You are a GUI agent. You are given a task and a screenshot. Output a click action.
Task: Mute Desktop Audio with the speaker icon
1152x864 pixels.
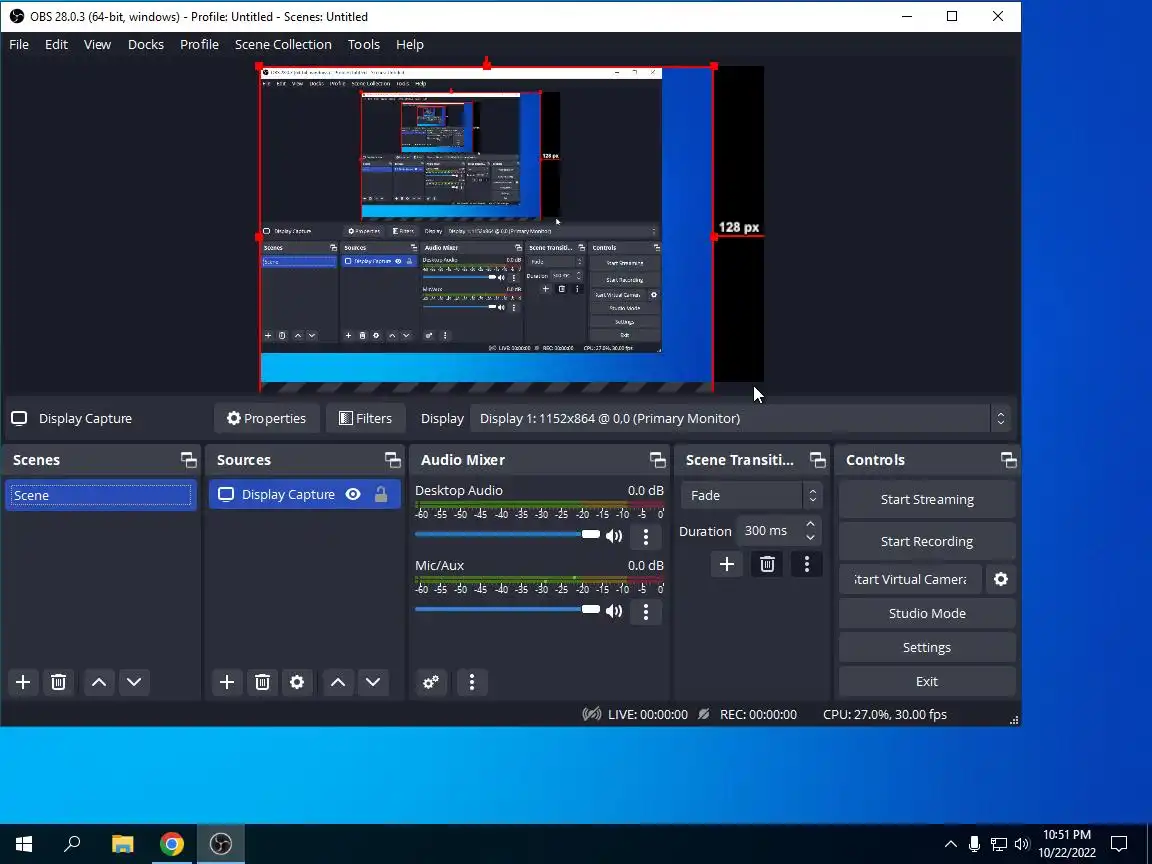pos(613,536)
